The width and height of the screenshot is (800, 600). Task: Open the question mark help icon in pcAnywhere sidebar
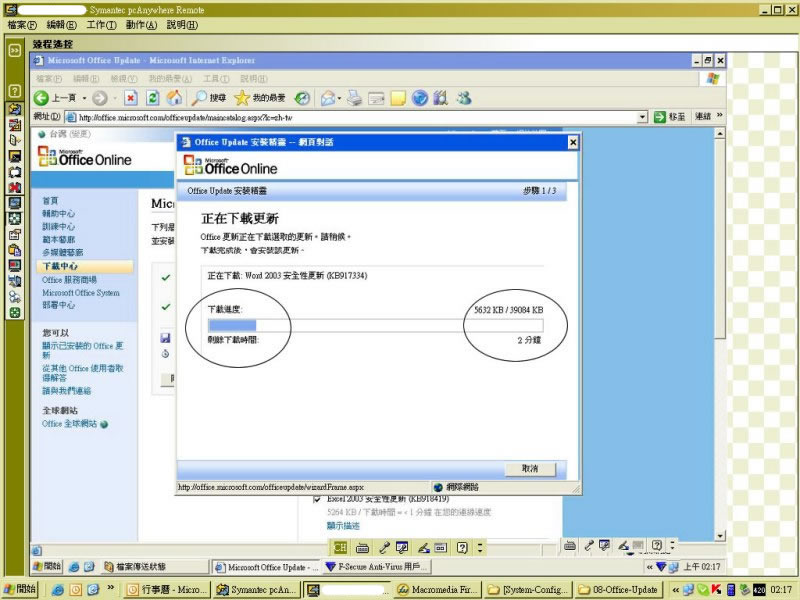click(x=15, y=91)
